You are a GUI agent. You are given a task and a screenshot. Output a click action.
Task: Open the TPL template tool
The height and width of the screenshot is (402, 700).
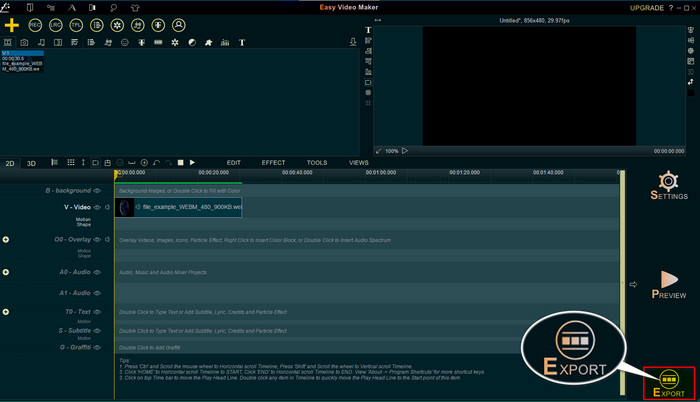tap(76, 25)
